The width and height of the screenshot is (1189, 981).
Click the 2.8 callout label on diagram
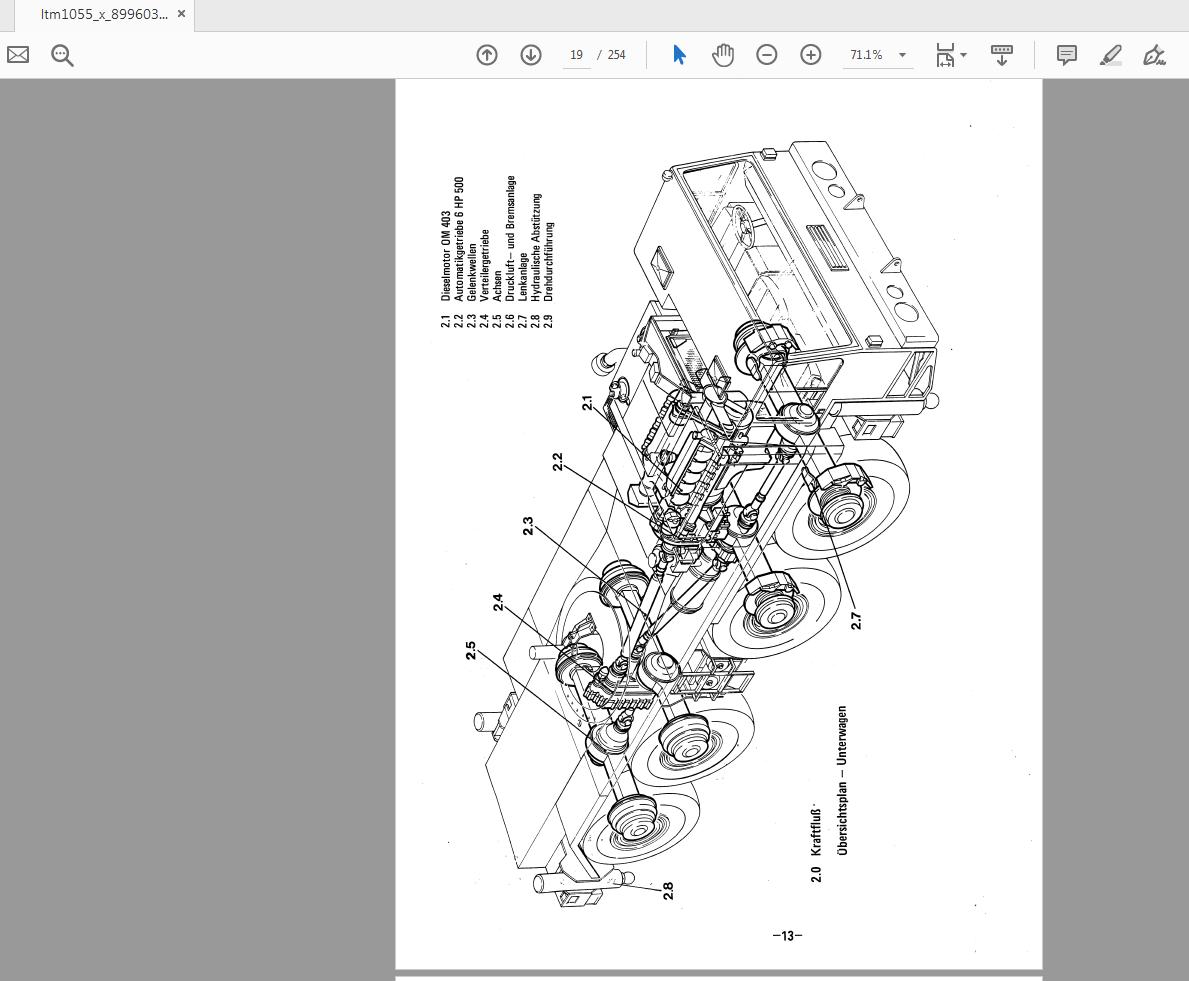click(x=668, y=890)
